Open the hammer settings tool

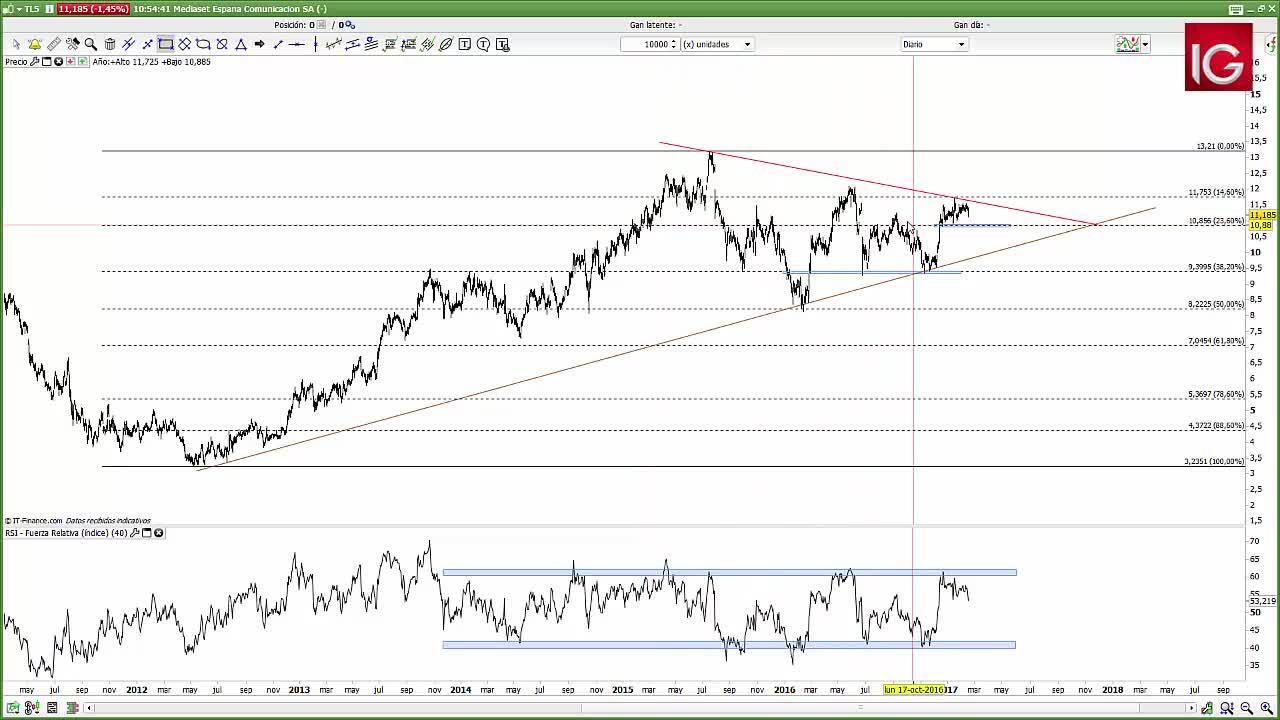73,44
